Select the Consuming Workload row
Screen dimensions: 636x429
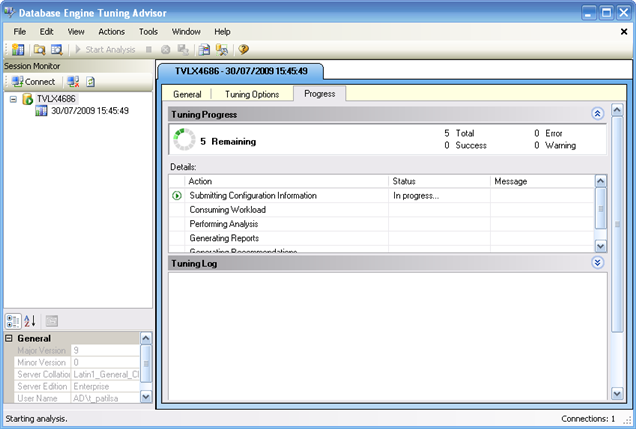pos(381,210)
